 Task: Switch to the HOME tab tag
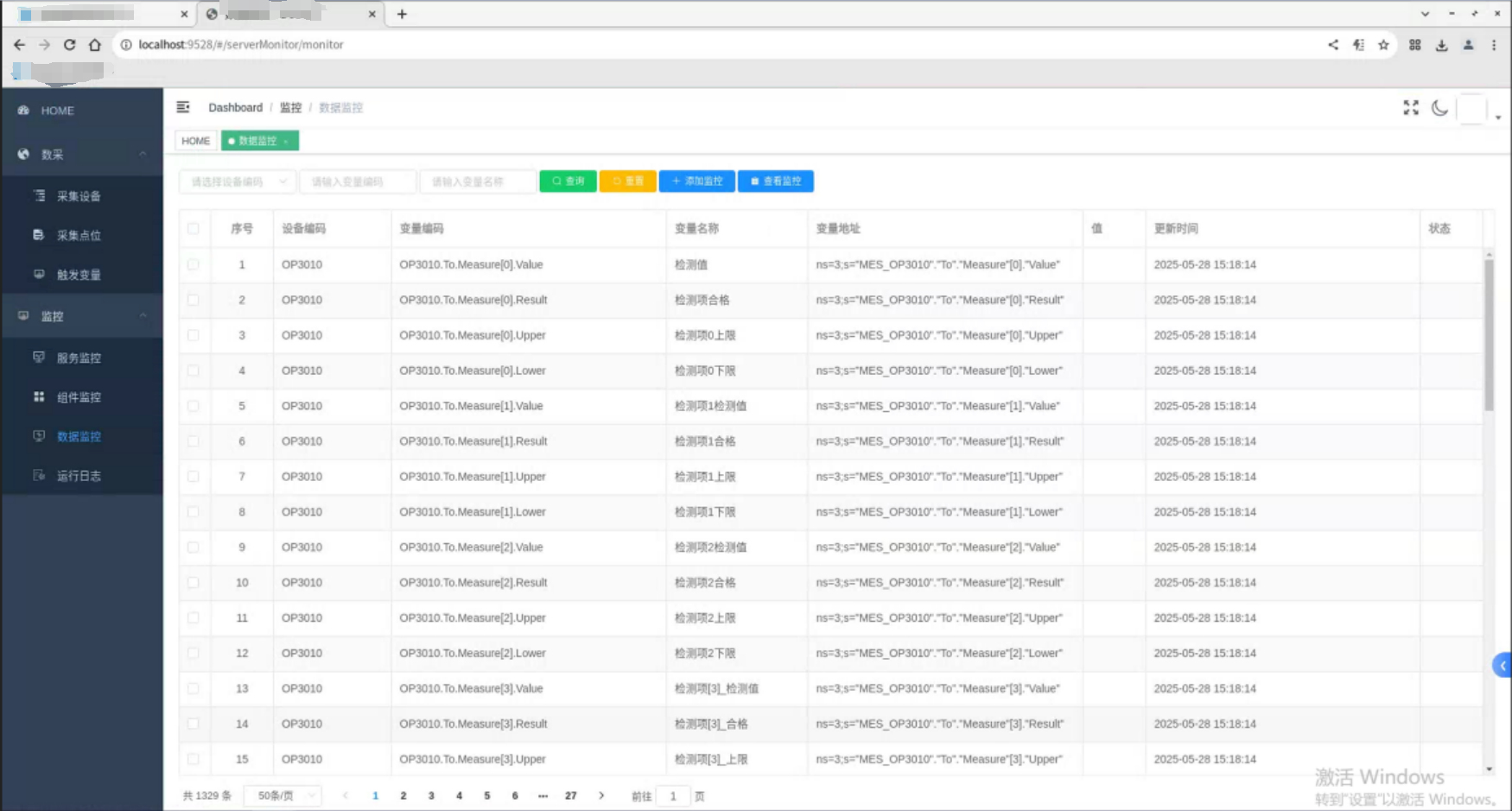[195, 141]
